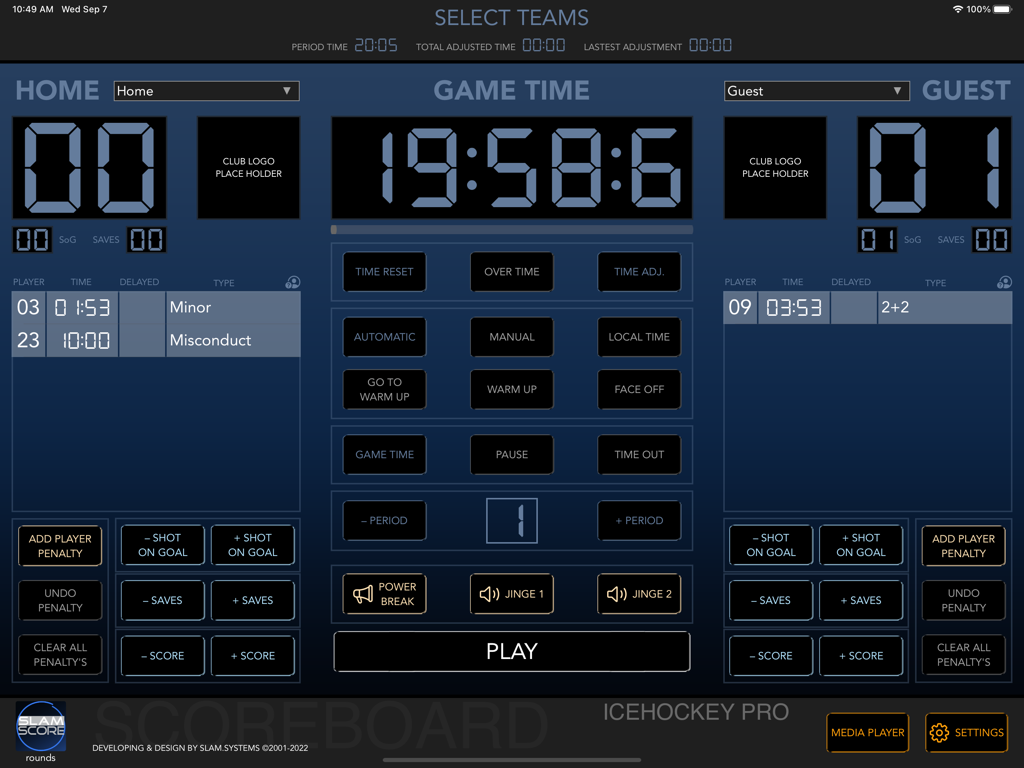Click the guest club logo placeholder
The width and height of the screenshot is (1024, 768).
775,167
